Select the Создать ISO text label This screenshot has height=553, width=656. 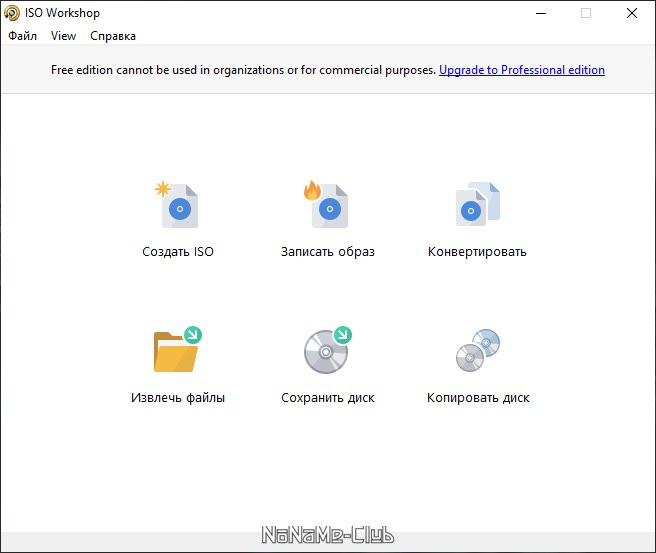(178, 252)
